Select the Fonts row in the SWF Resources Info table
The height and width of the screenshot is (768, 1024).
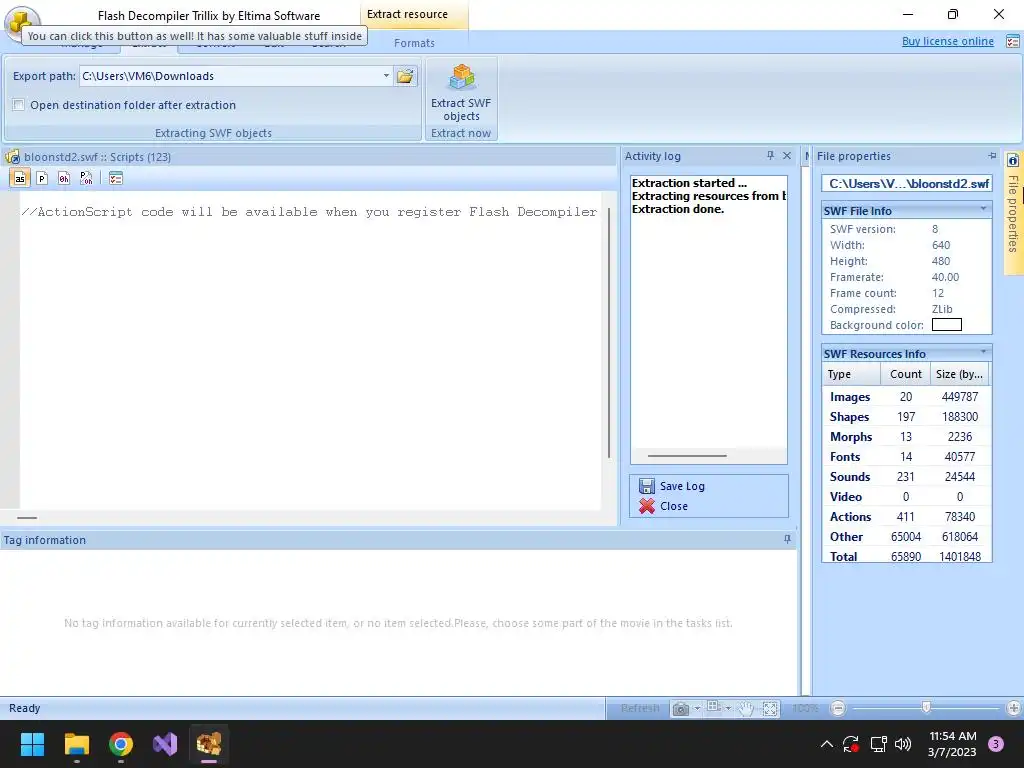(906, 456)
